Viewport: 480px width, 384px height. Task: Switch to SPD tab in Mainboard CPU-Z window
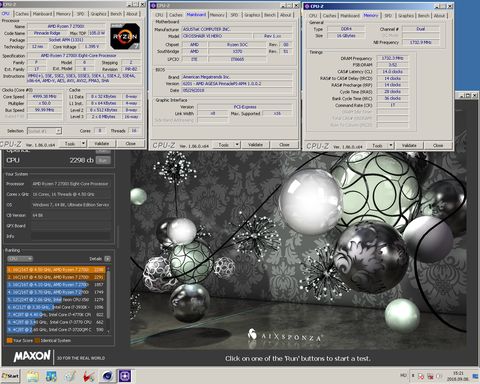click(234, 15)
